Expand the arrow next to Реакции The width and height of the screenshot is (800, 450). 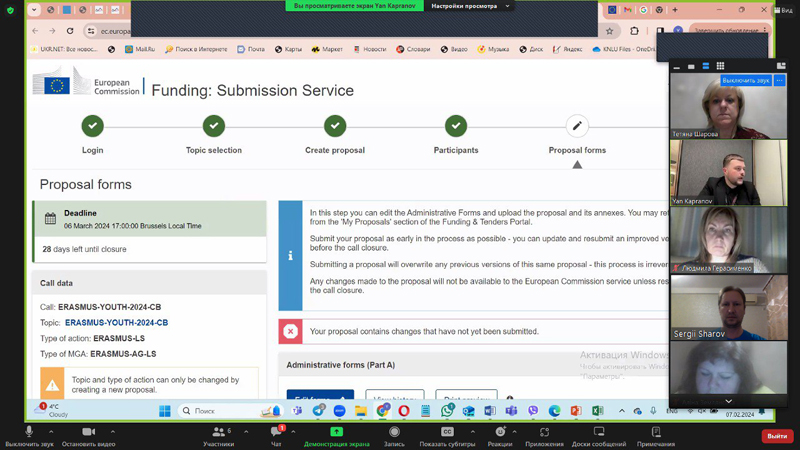coord(514,432)
